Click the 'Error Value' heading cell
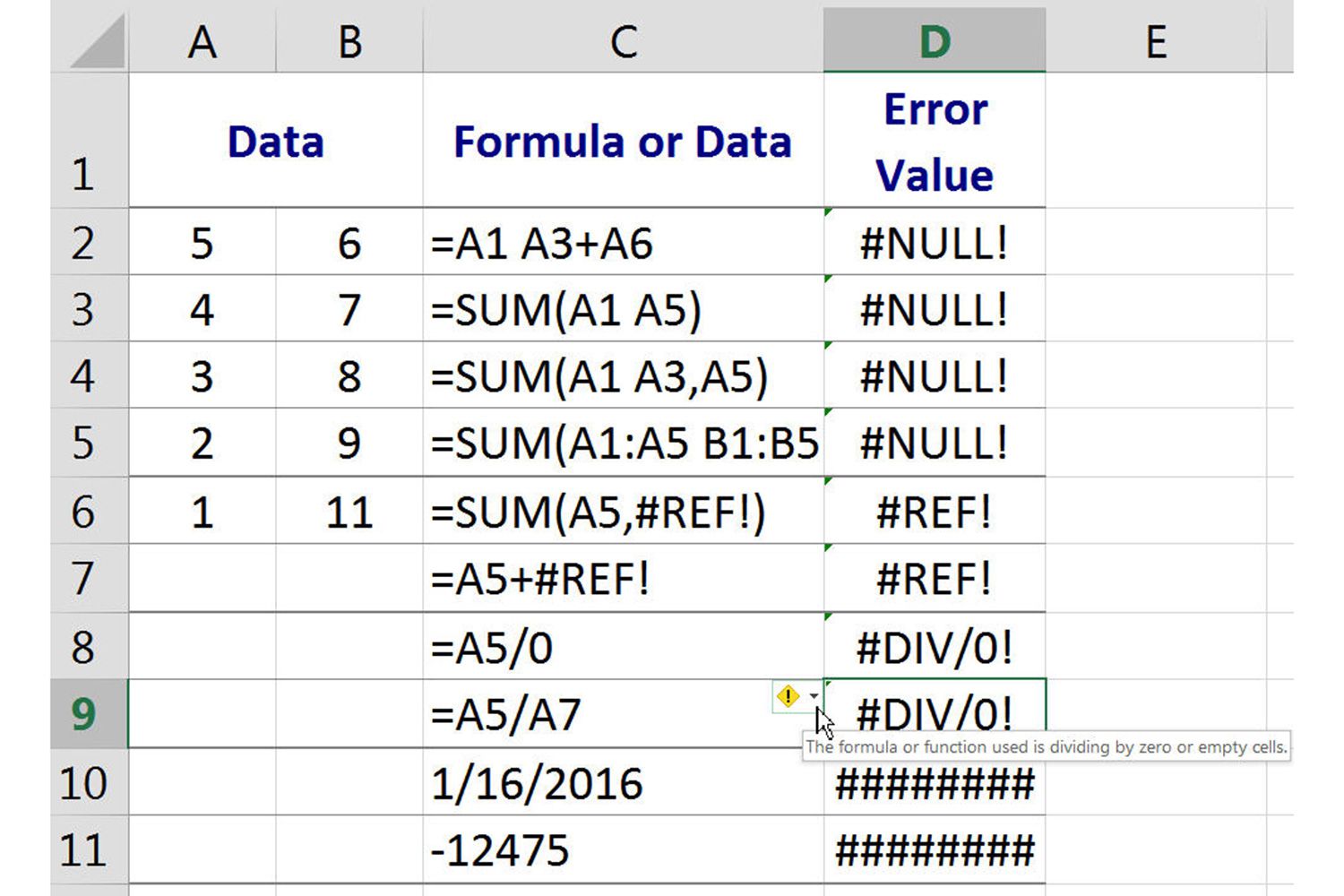The height and width of the screenshot is (896, 1344). point(935,141)
